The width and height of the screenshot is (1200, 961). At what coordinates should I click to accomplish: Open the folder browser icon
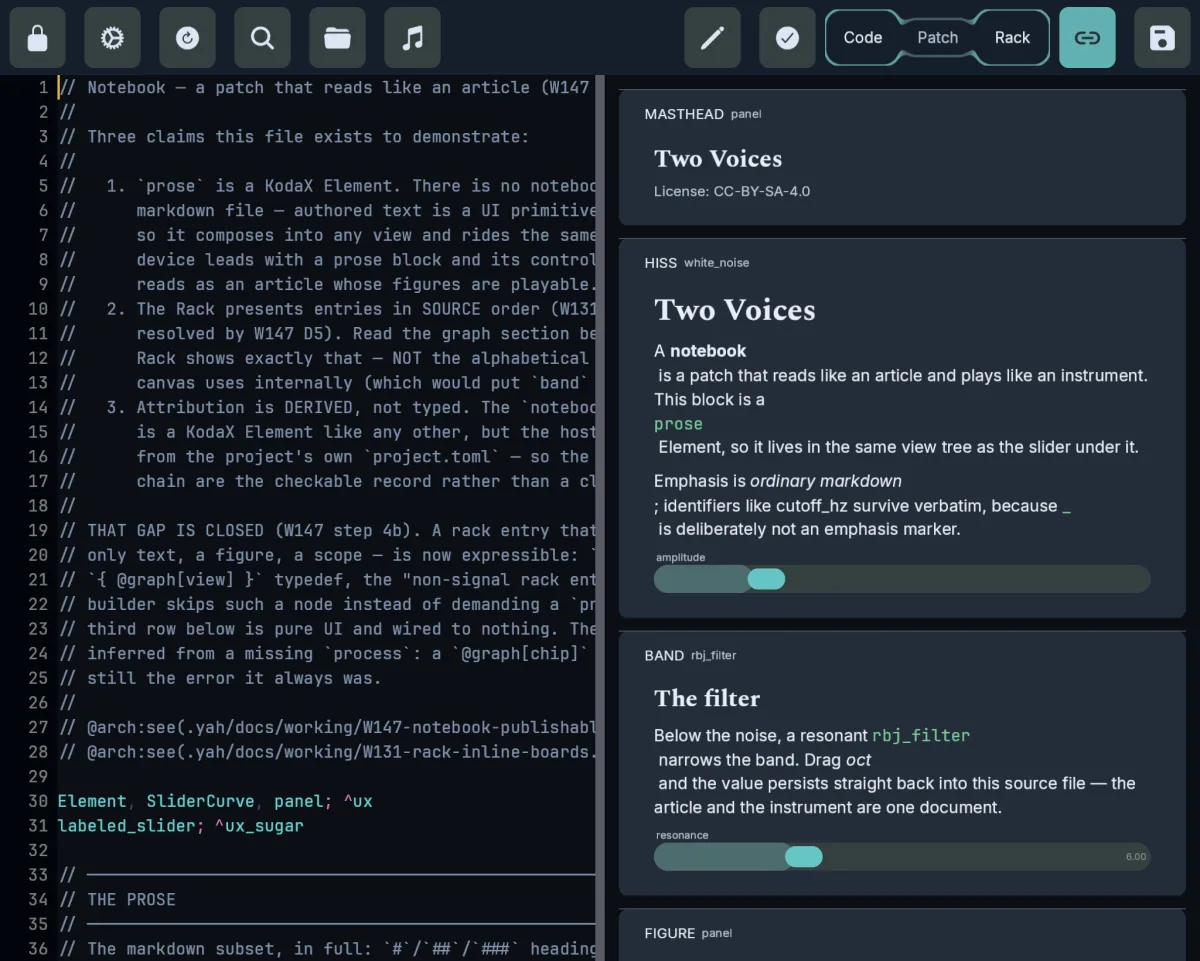click(338, 38)
